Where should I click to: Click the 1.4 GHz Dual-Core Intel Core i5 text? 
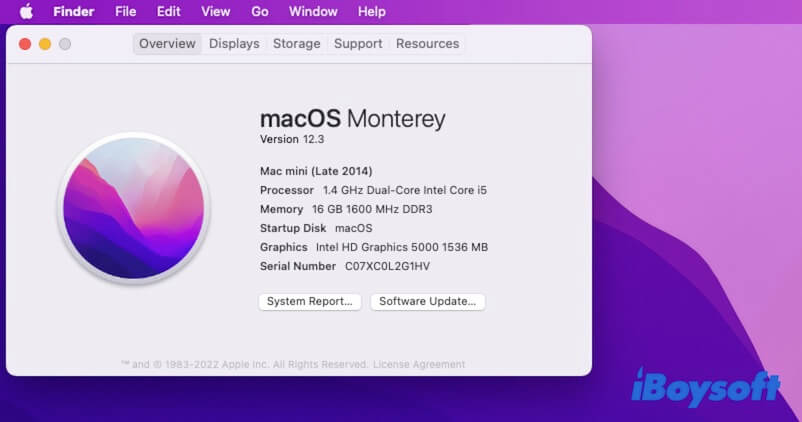[x=405, y=190]
